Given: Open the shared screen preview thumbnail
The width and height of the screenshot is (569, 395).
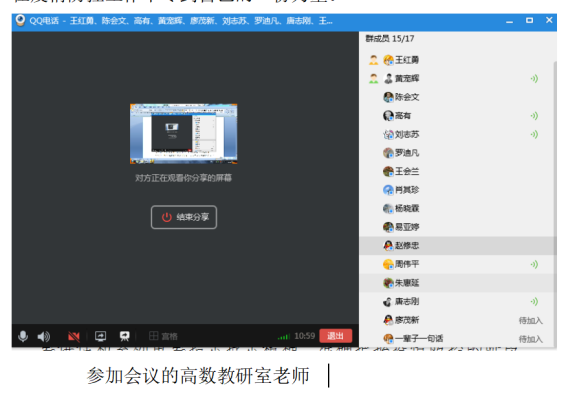Looking at the screenshot, I should click(x=184, y=134).
